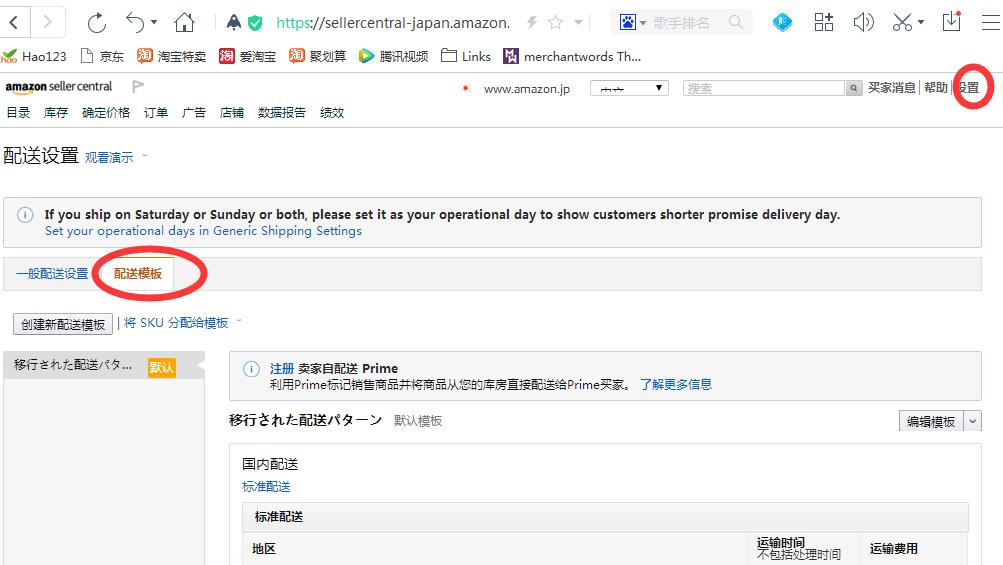Click 观看演示 link
This screenshot has height=565, width=1003.
(109, 157)
